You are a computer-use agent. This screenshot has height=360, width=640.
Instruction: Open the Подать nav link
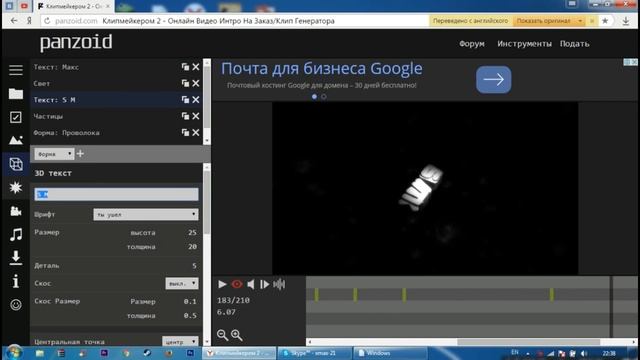click(x=574, y=44)
